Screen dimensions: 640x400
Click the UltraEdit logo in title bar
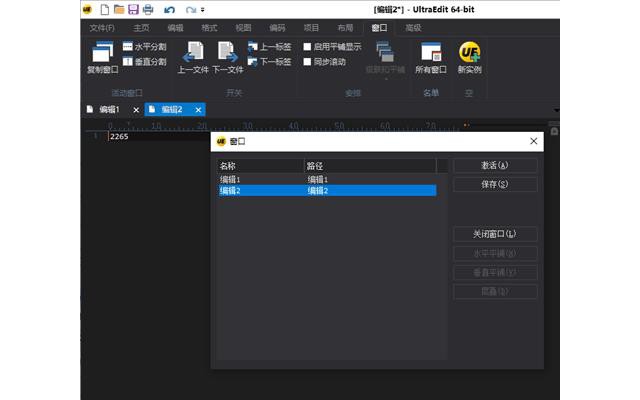(87, 9)
